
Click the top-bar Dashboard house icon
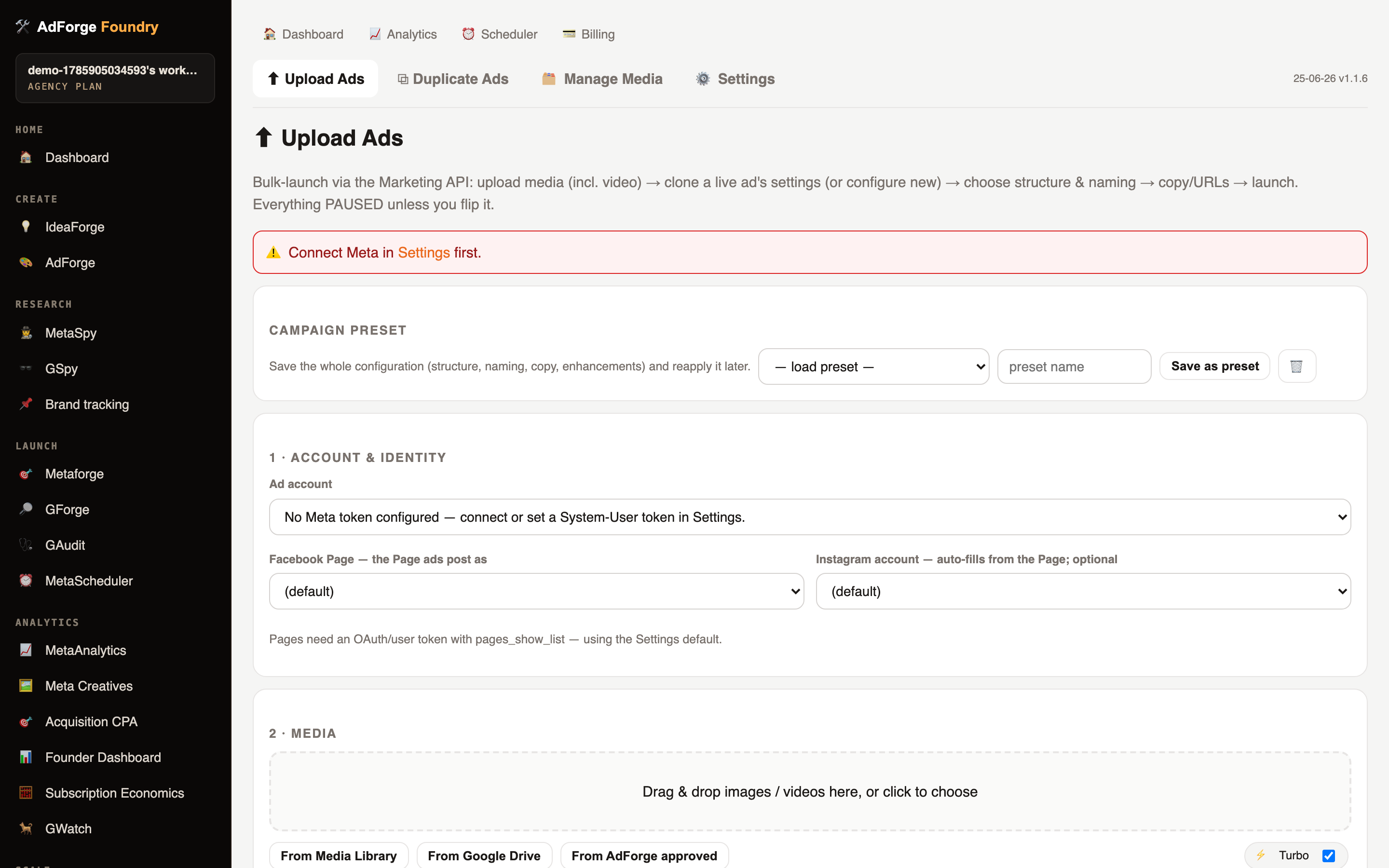270,34
